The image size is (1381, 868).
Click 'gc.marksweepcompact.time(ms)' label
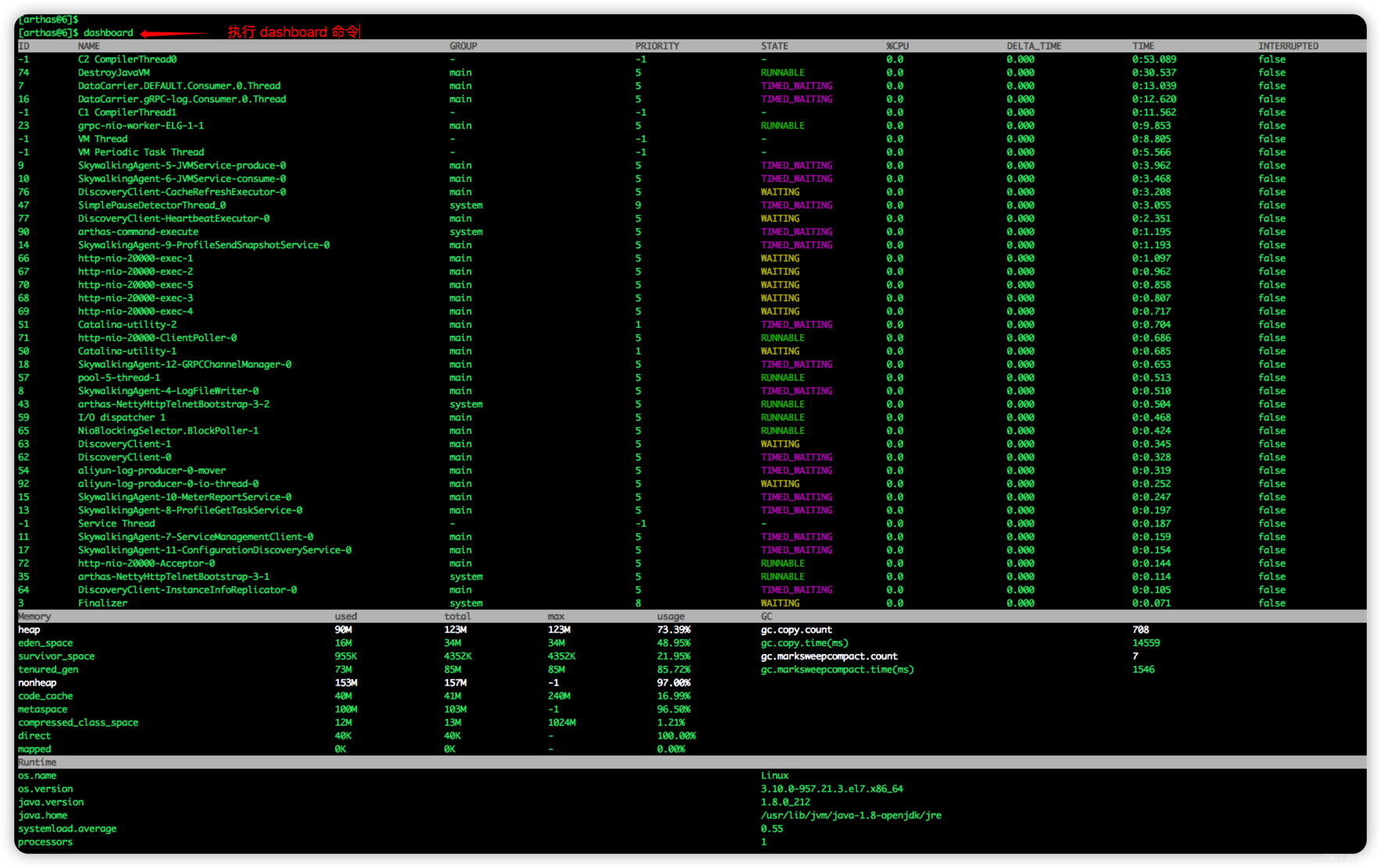838,670
